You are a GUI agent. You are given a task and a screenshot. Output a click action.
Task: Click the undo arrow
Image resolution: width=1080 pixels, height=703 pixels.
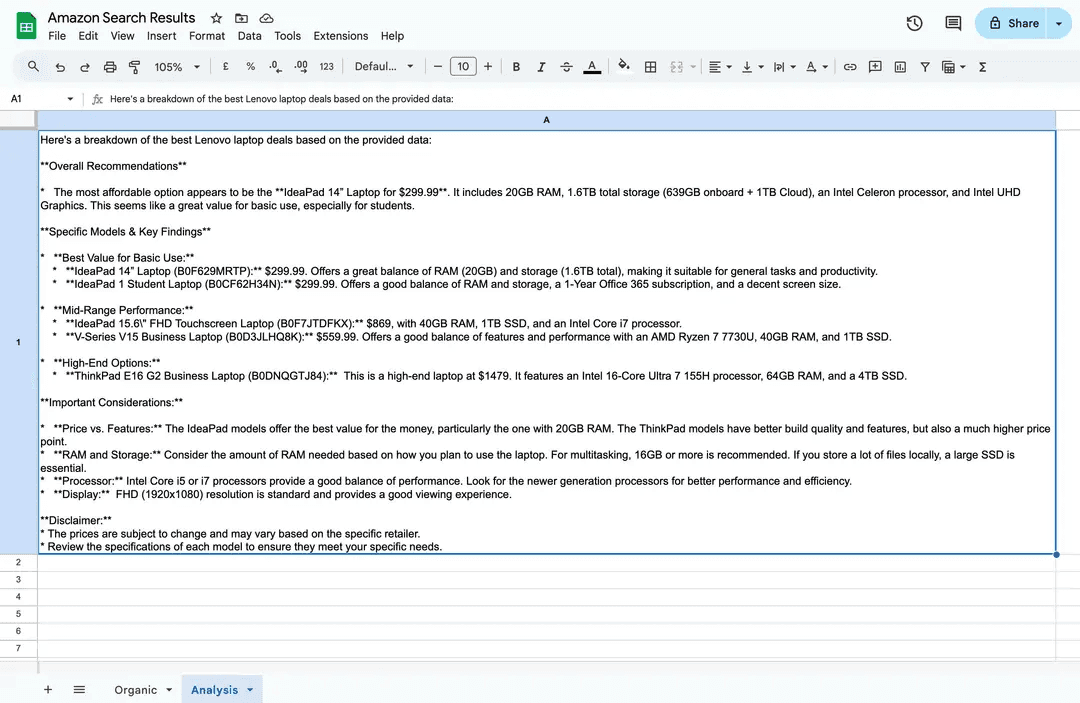coord(60,67)
